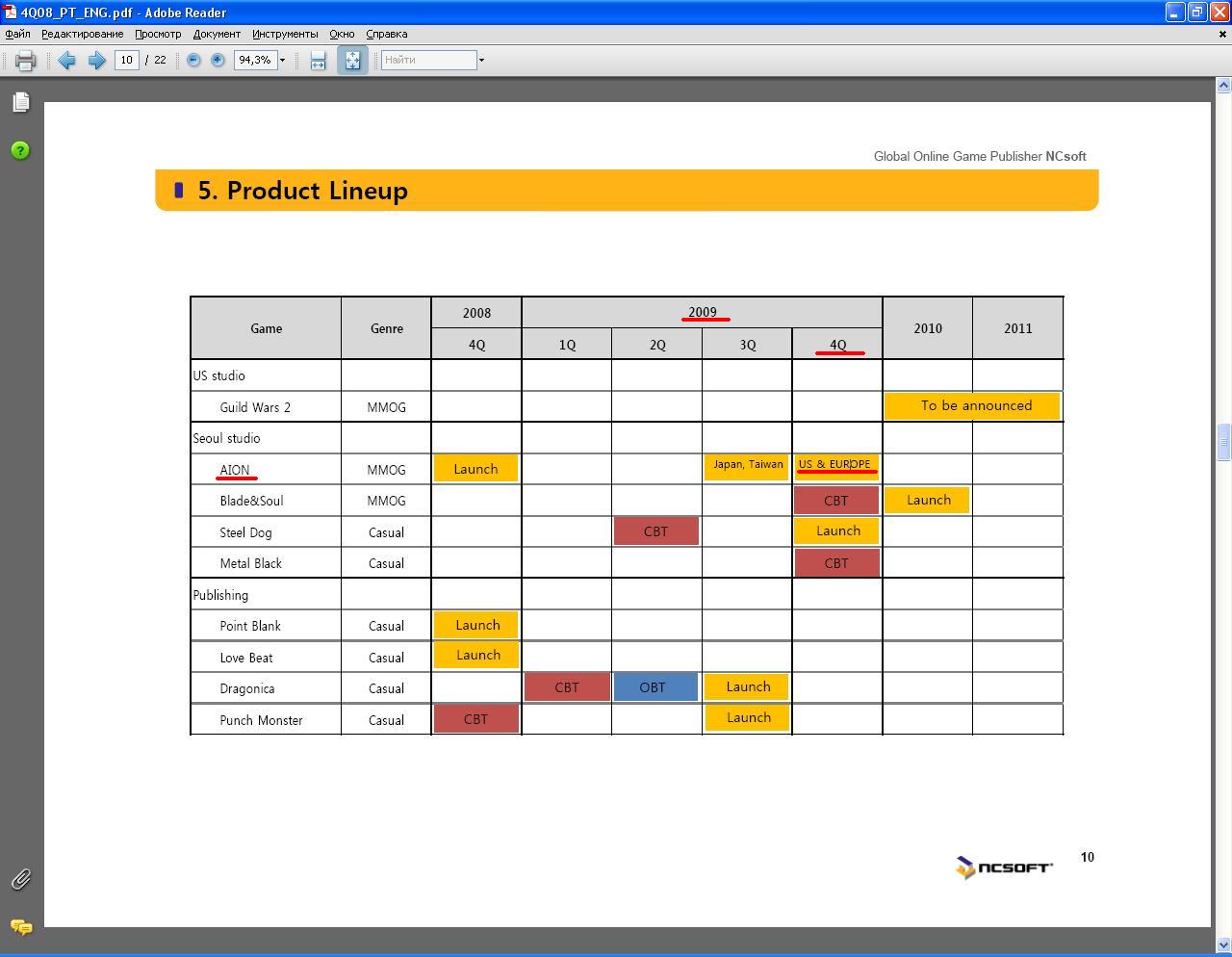Open the Окно menu
The width and height of the screenshot is (1232, 957).
pos(342,34)
